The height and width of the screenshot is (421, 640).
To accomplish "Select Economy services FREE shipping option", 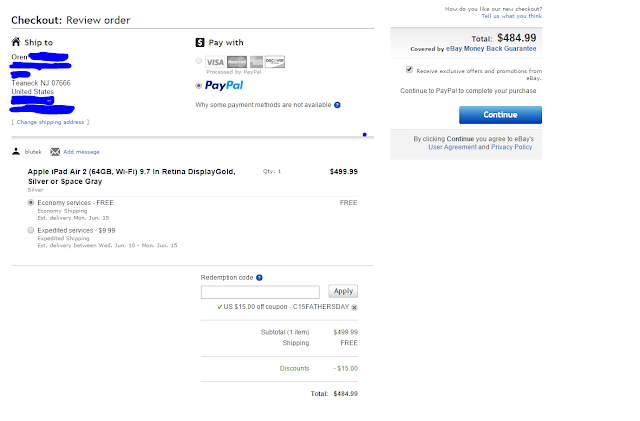I will (x=31, y=203).
